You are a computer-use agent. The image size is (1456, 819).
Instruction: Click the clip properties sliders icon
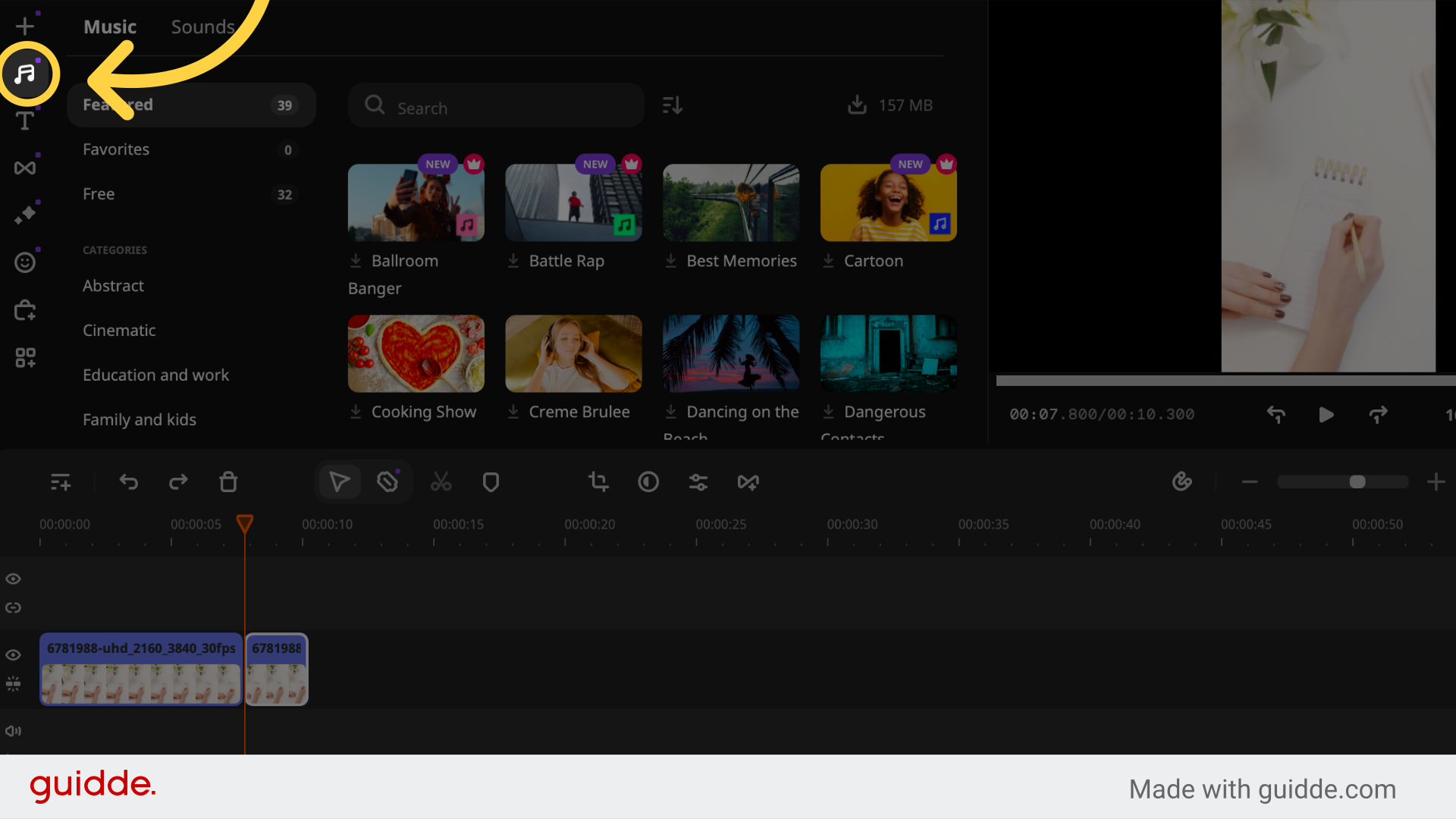pos(698,482)
